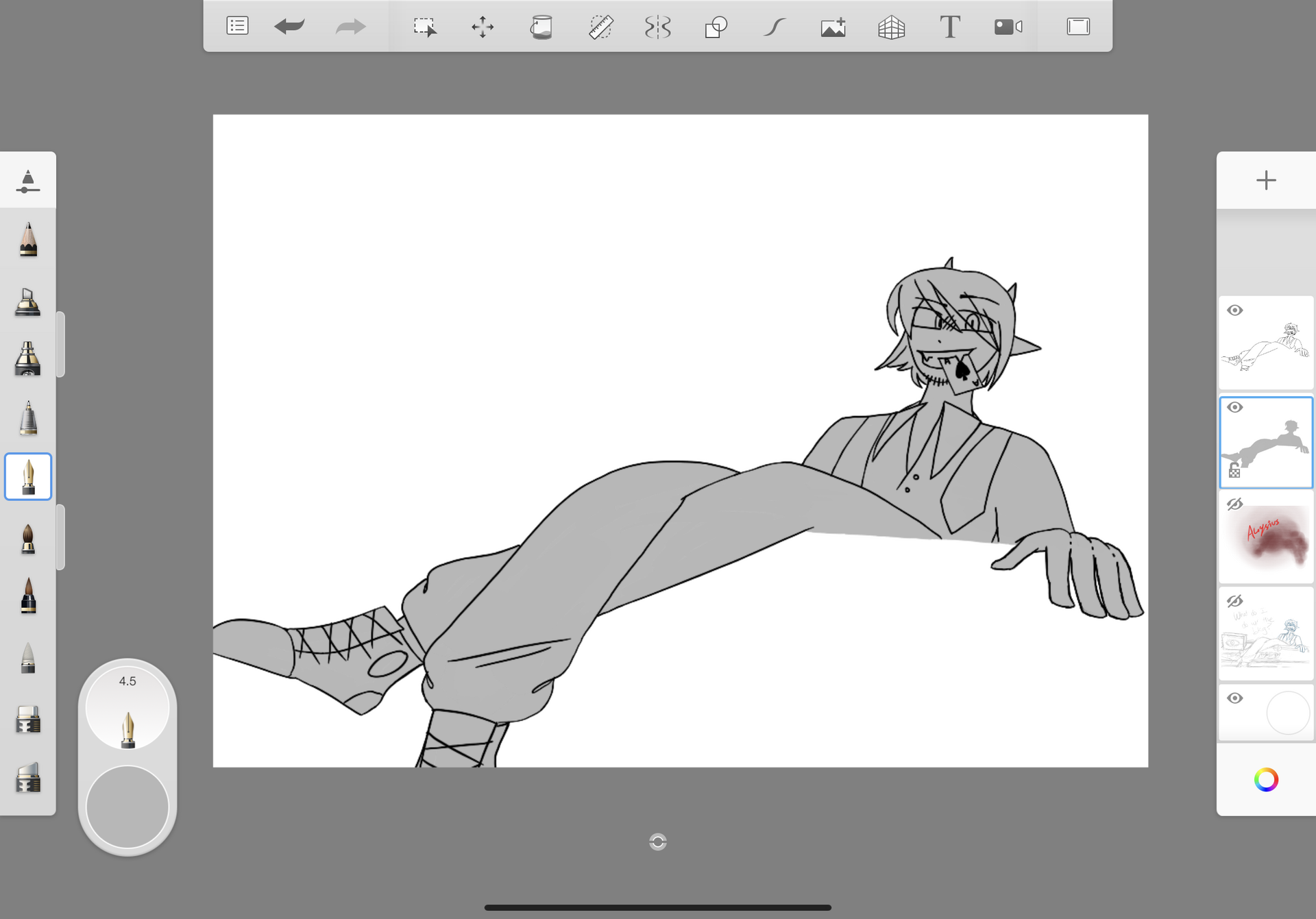Select the rectangular selection tool
Image resolution: width=1316 pixels, height=919 pixels.
[x=425, y=27]
